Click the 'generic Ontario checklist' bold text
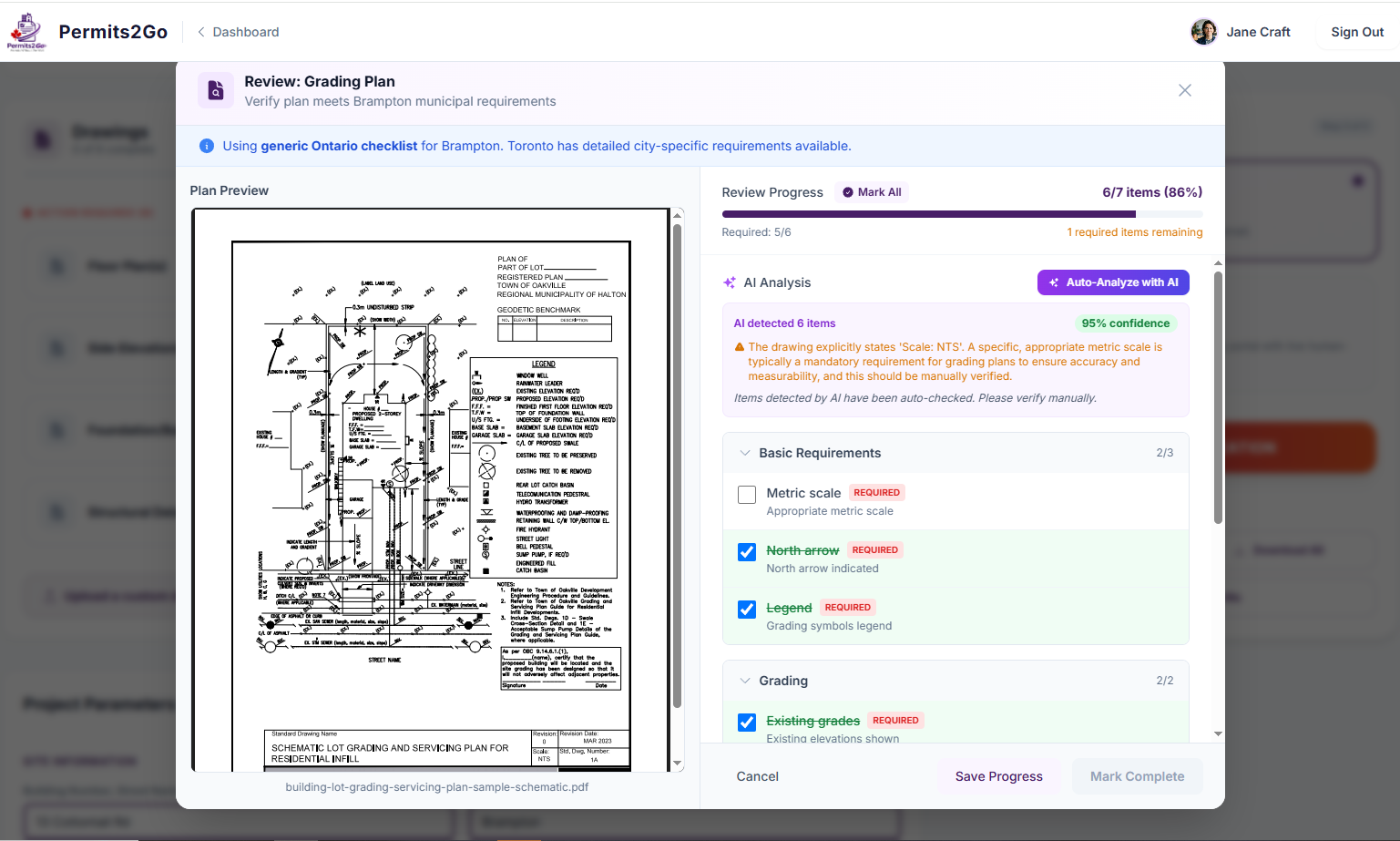The image size is (1400, 841). [x=339, y=146]
